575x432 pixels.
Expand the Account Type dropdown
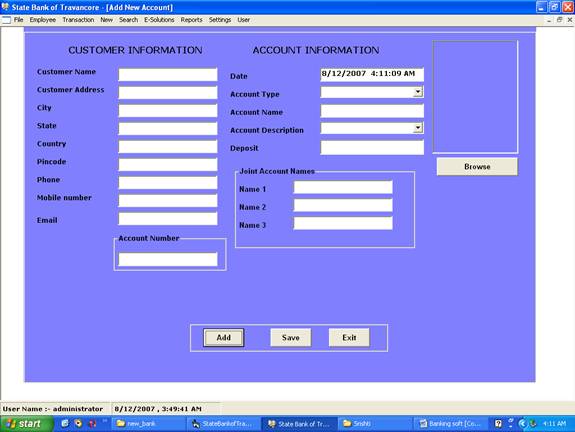[x=418, y=92]
